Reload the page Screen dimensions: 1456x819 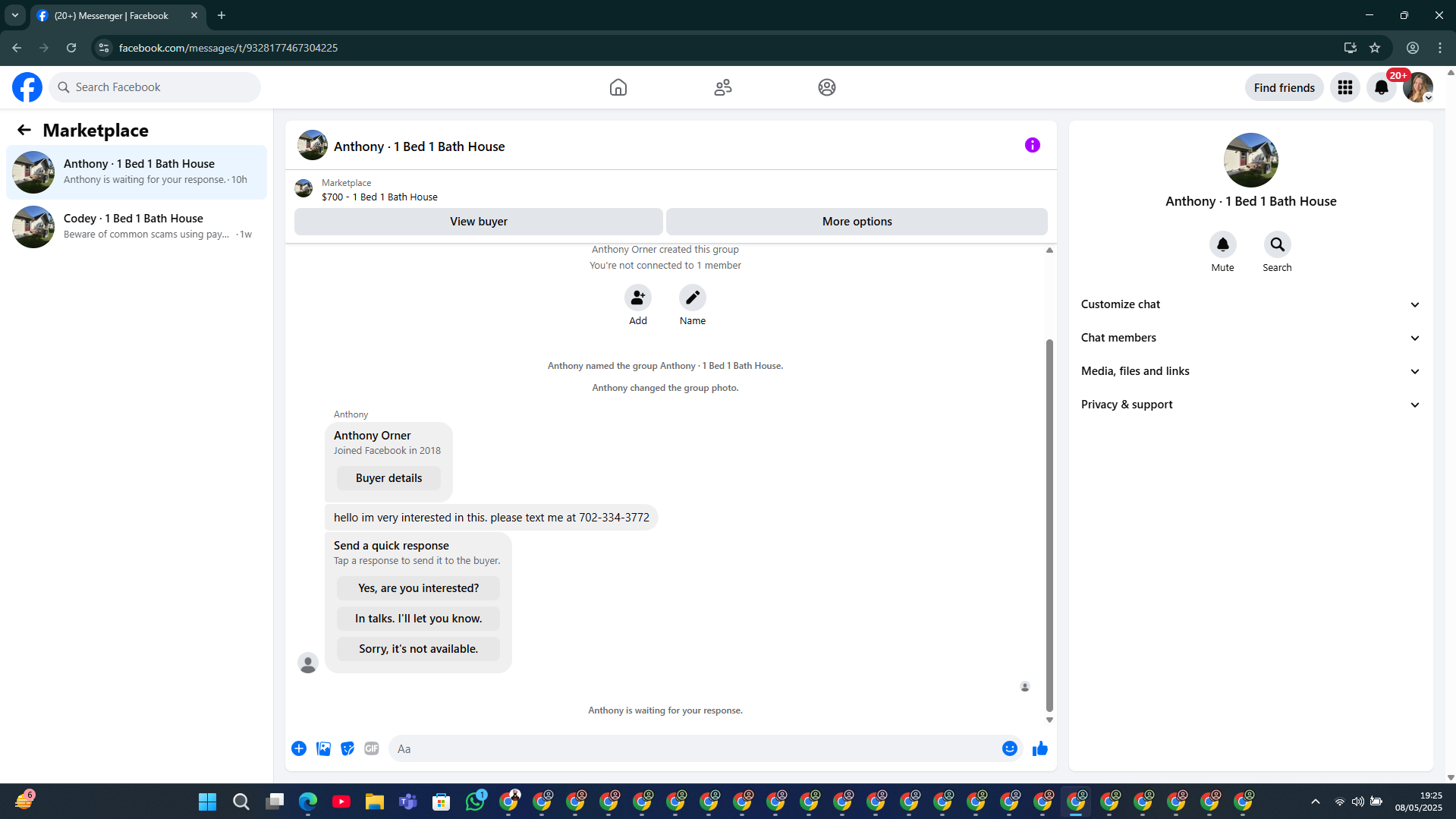(x=71, y=48)
